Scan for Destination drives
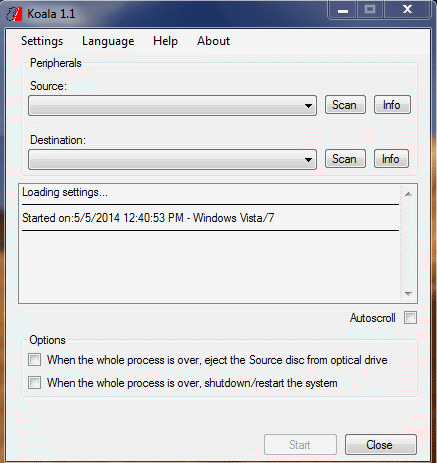The width and height of the screenshot is (437, 463). [x=345, y=159]
